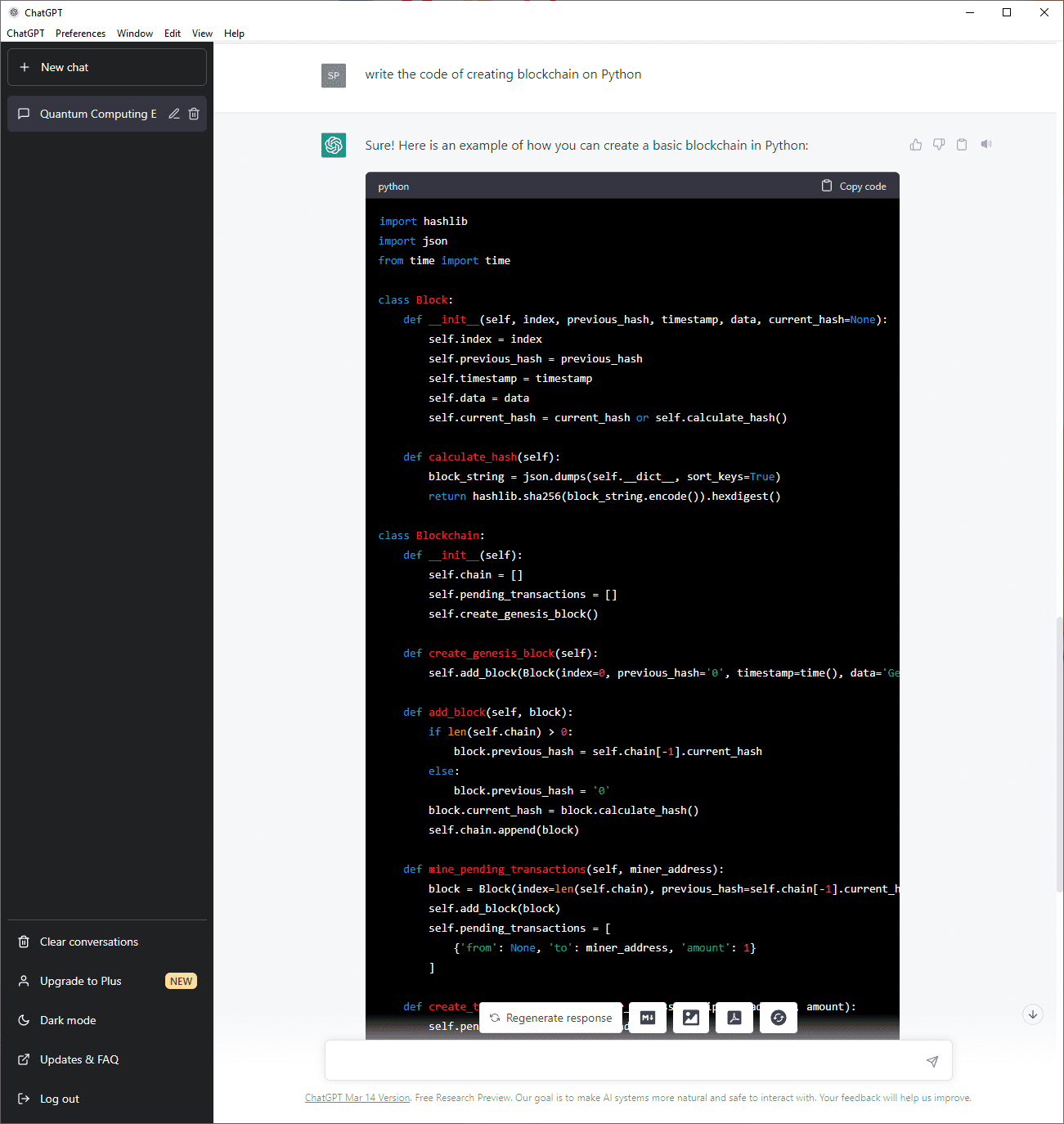Maximize the ChatGPT window

click(1007, 12)
